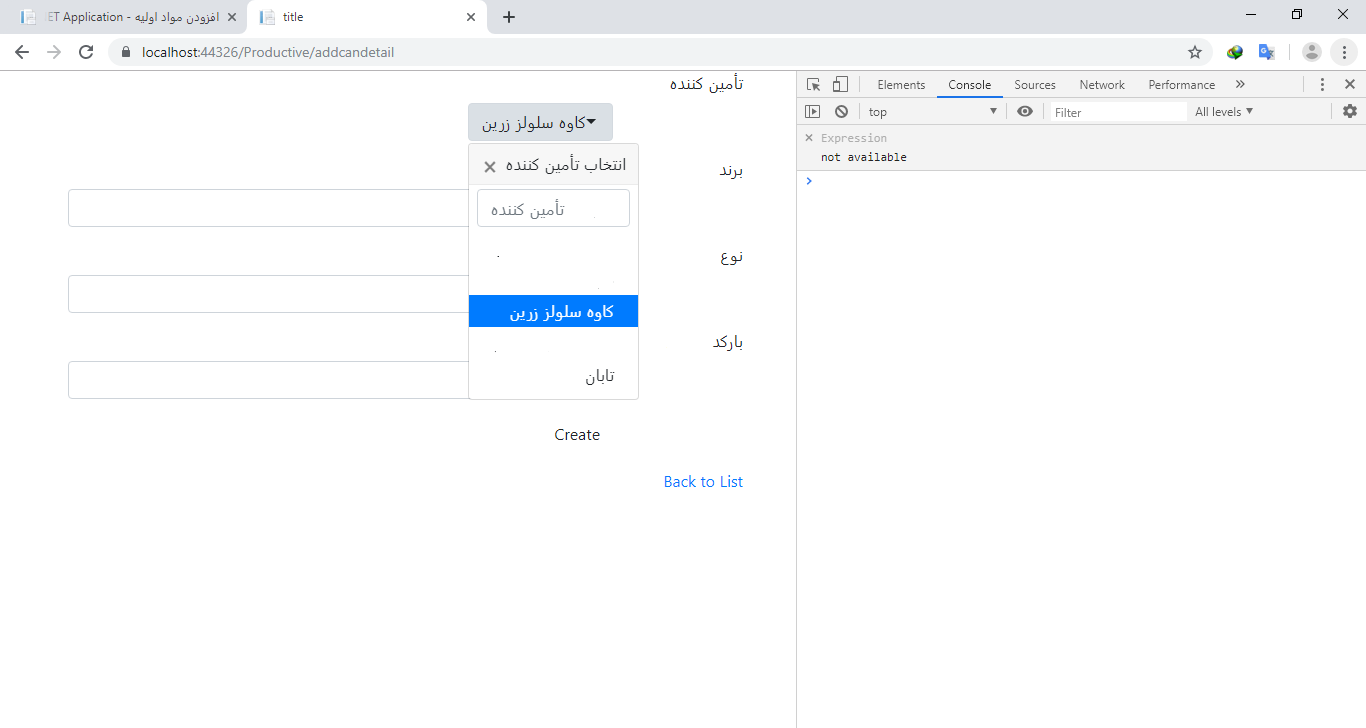1366x728 pixels.
Task: Click the console Filter input
Action: pos(1118,112)
